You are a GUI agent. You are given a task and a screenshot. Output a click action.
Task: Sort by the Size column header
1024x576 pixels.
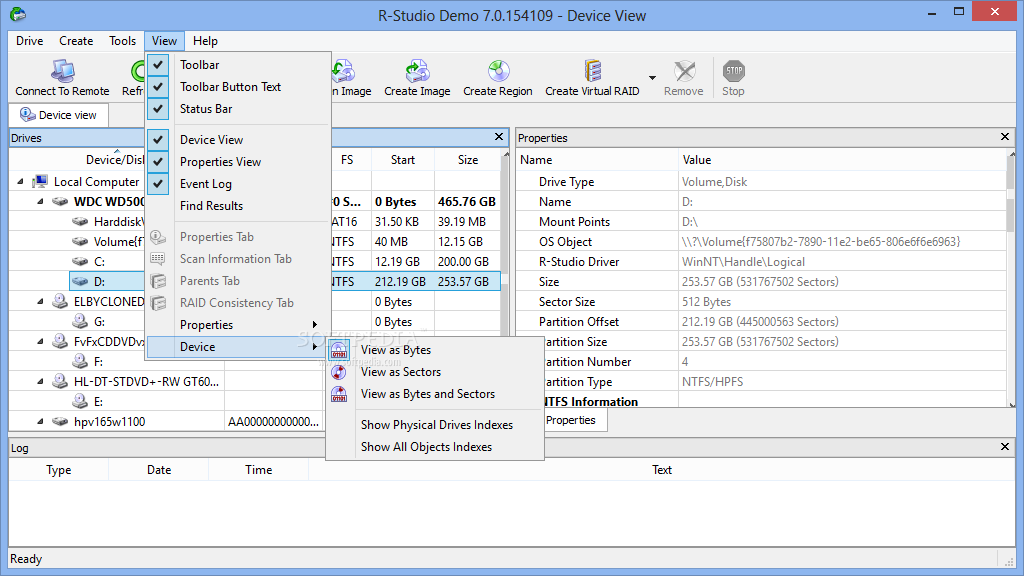(x=468, y=160)
